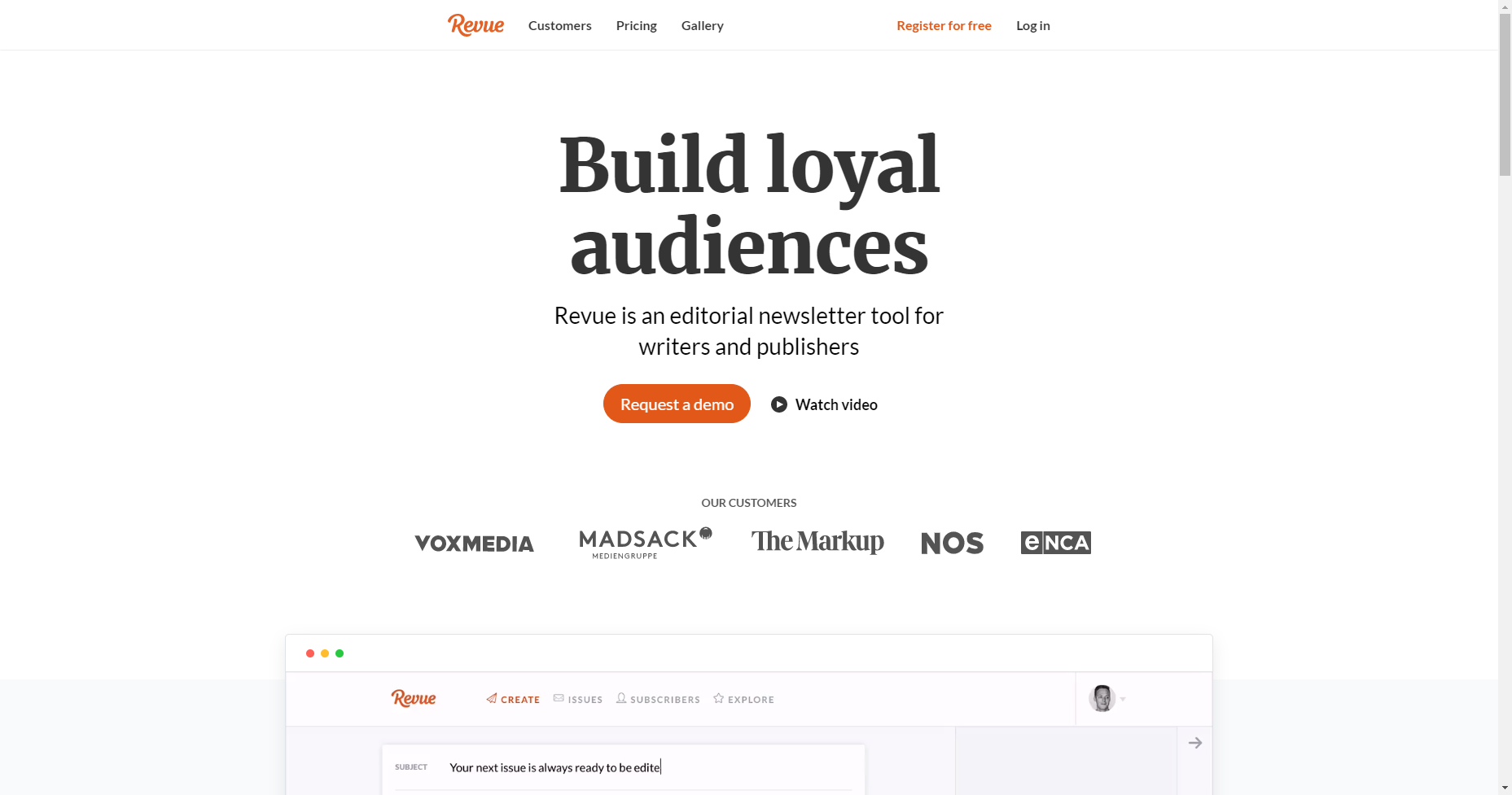Click the star Explore icon
The width and height of the screenshot is (1512, 795).
tap(718, 698)
